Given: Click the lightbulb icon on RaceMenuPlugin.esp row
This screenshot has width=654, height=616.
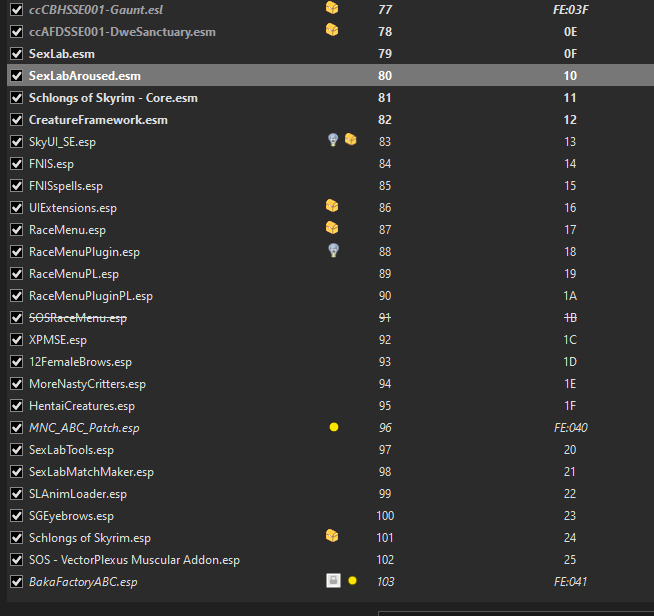Looking at the screenshot, I should pyautogui.click(x=334, y=250).
